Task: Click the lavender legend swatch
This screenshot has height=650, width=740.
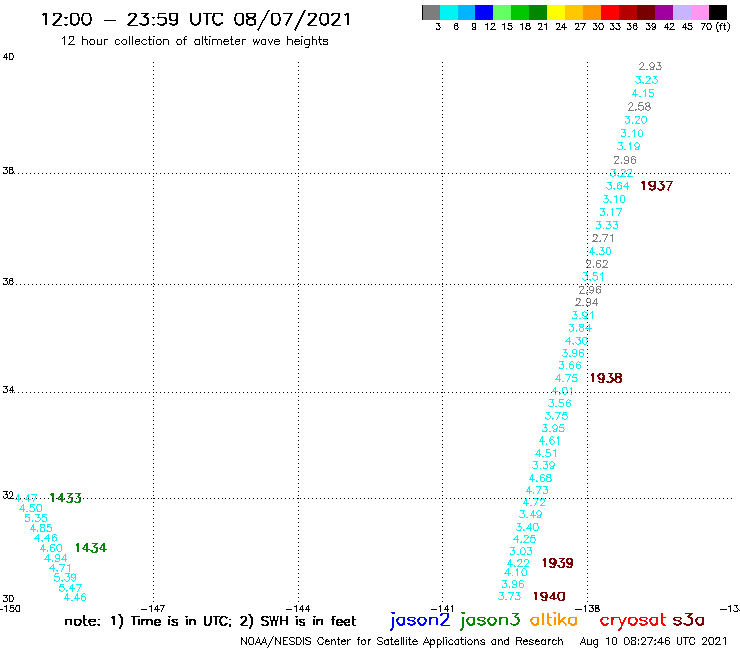Action: click(681, 12)
